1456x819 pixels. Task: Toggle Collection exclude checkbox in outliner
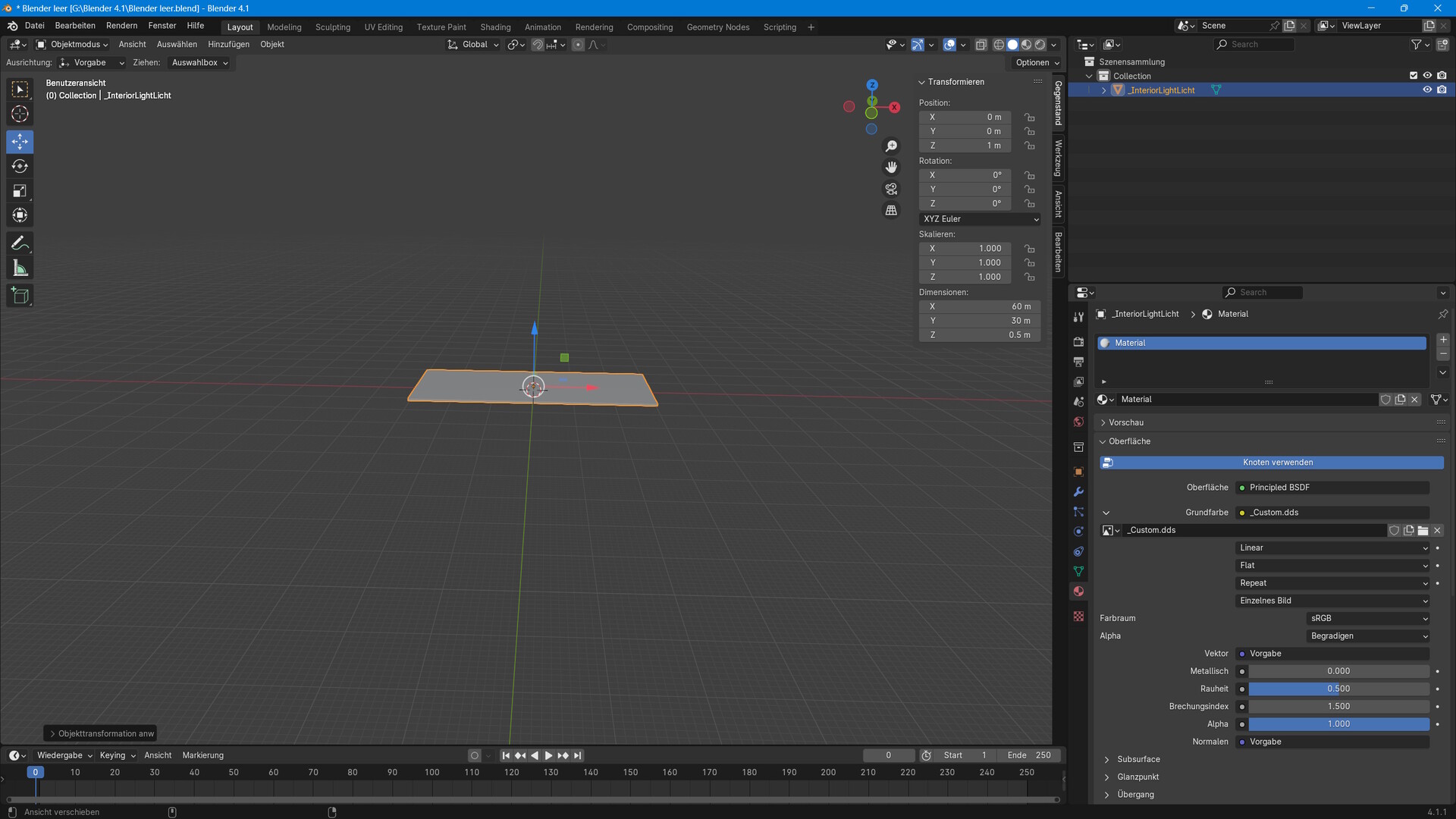pyautogui.click(x=1413, y=76)
